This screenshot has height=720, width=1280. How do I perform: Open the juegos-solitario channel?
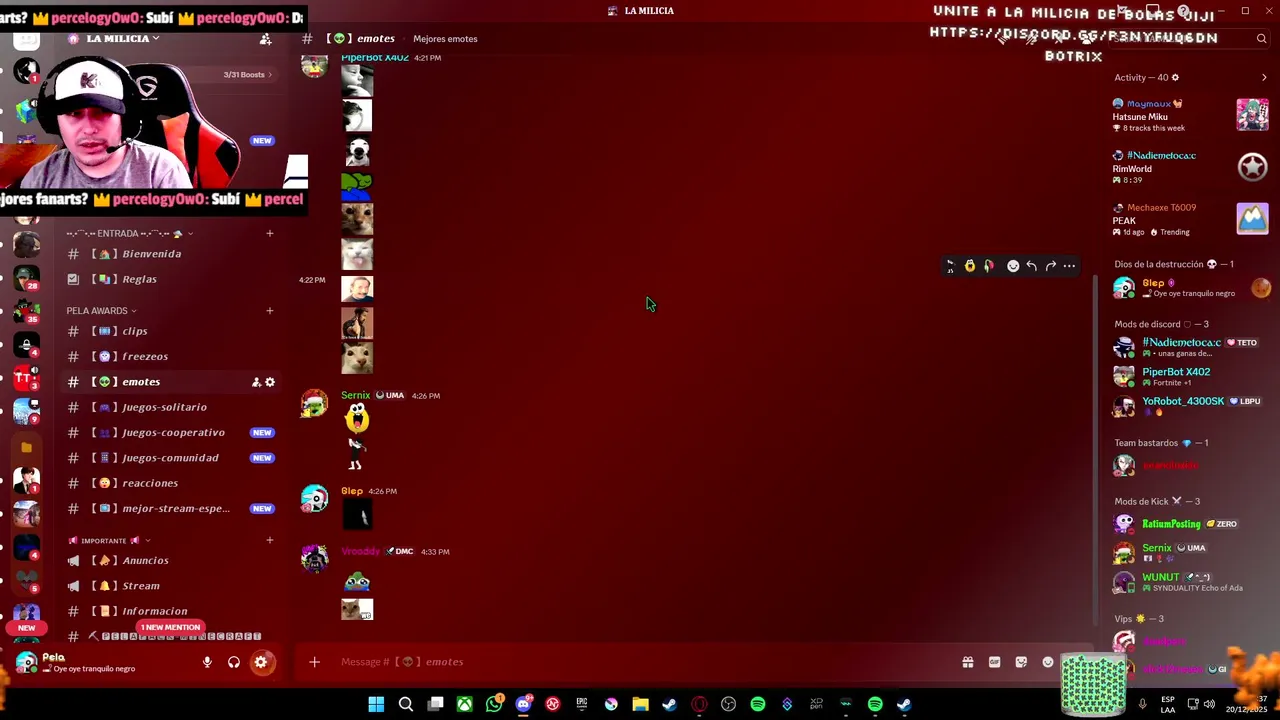172,407
